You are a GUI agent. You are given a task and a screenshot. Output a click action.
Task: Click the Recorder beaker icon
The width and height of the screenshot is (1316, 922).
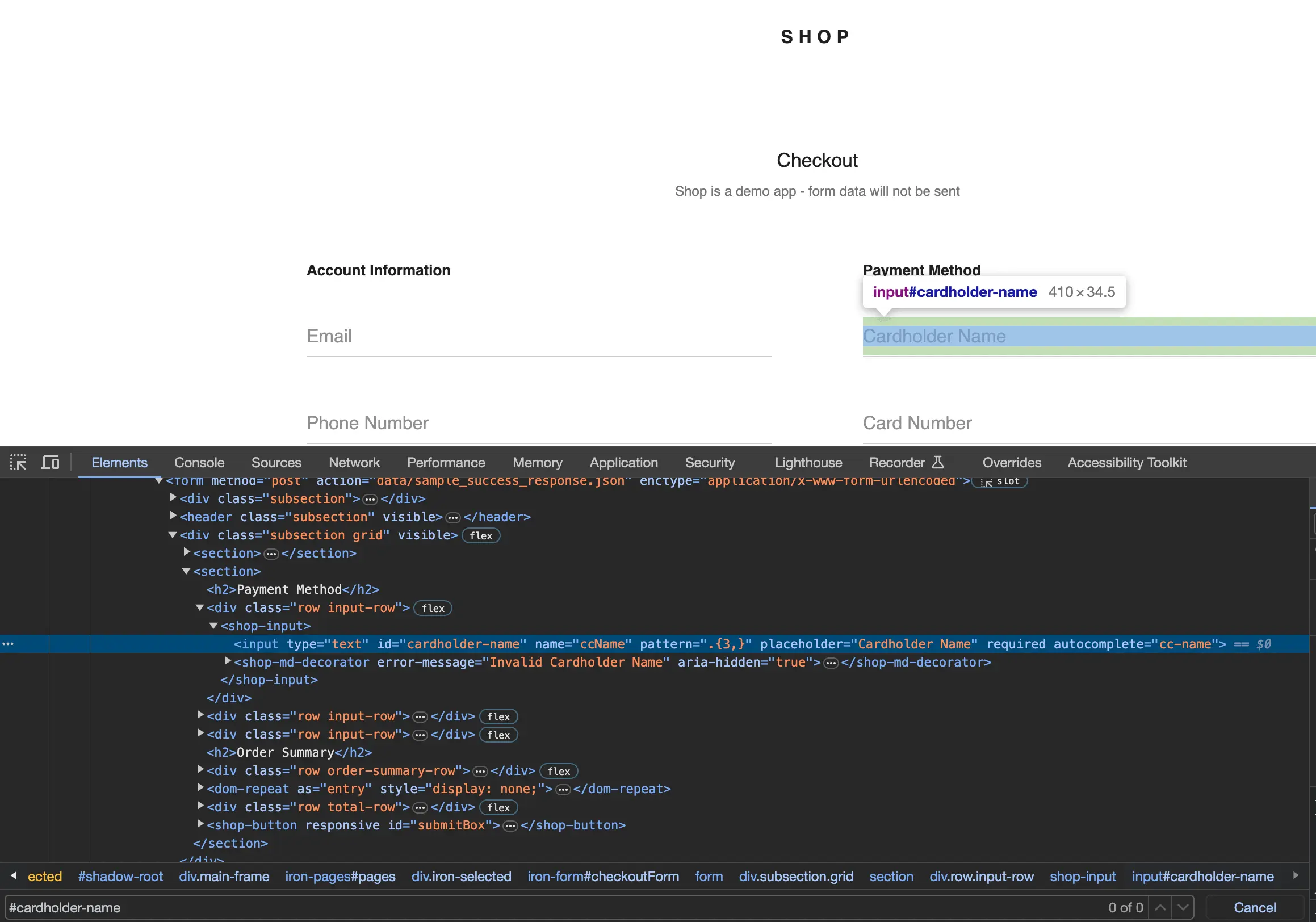pos(938,463)
